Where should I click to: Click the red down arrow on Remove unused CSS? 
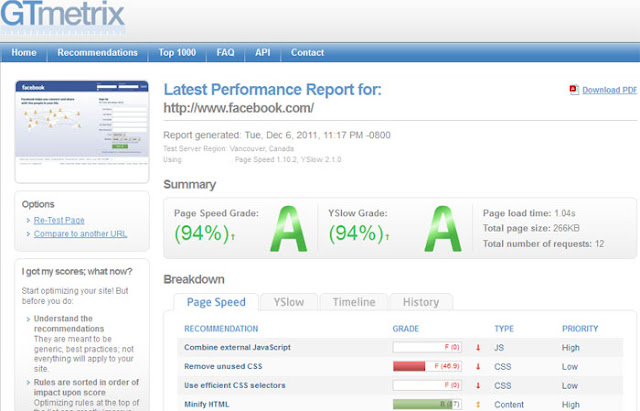[x=478, y=367]
